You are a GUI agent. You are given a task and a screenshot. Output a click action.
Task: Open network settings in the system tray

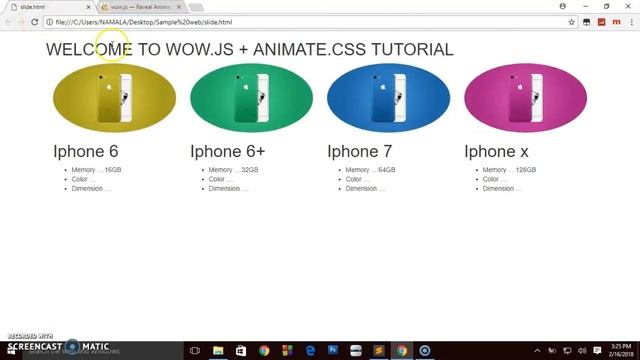(x=567, y=351)
